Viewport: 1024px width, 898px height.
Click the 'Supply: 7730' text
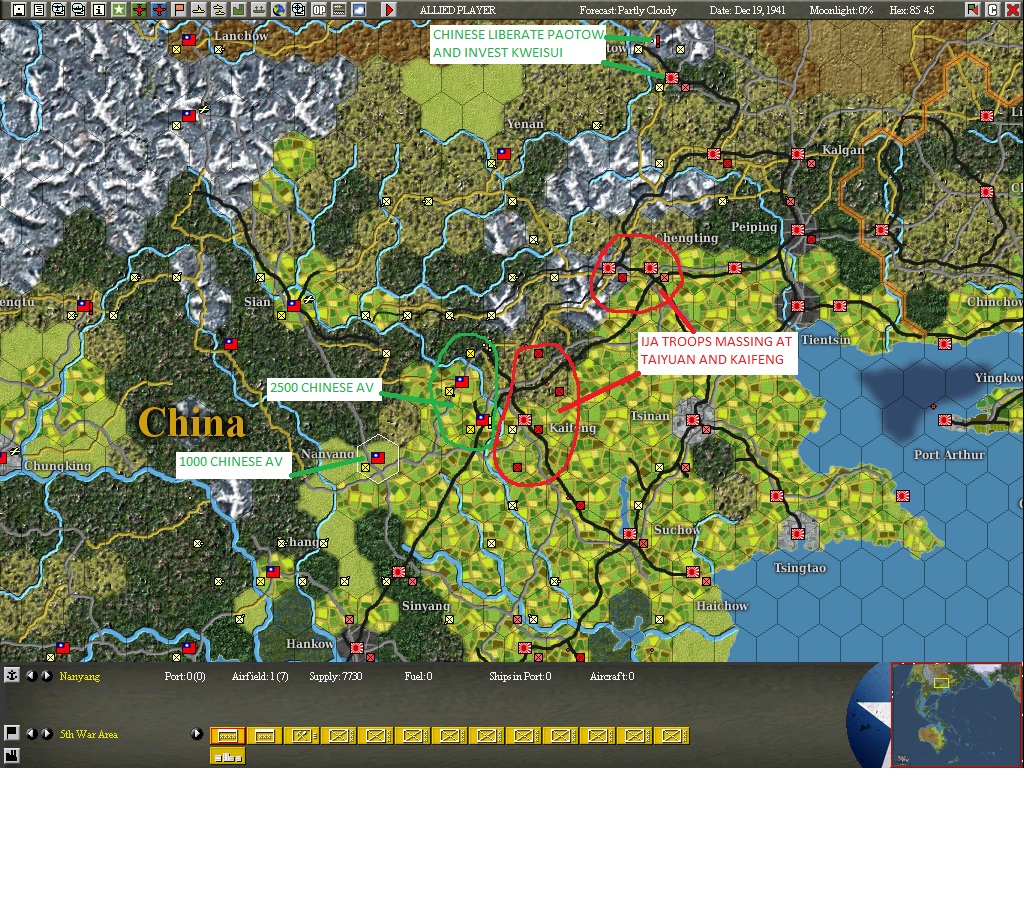tap(336, 676)
